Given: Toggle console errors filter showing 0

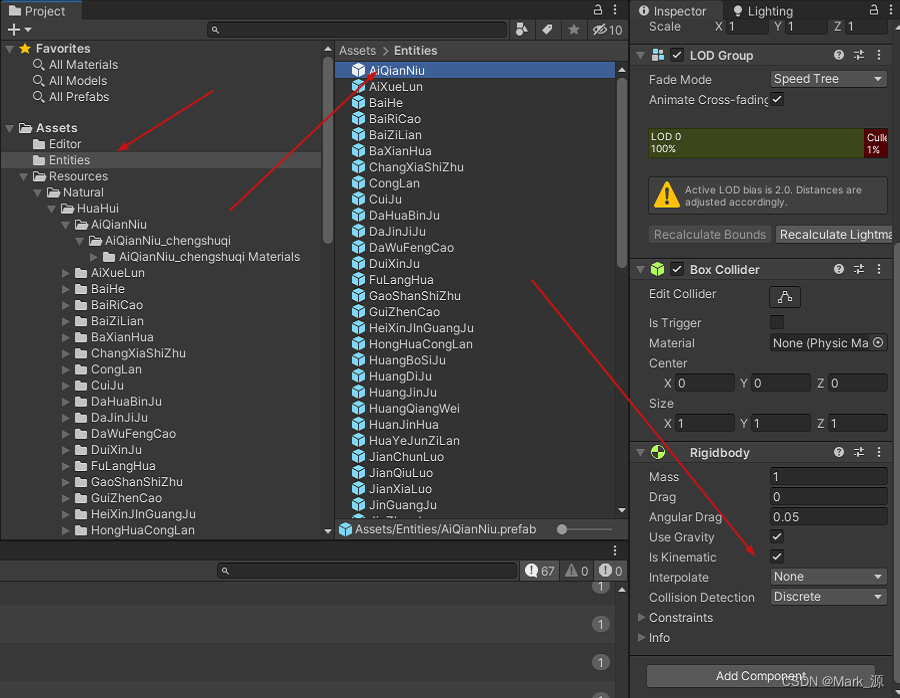Looking at the screenshot, I should (x=610, y=571).
